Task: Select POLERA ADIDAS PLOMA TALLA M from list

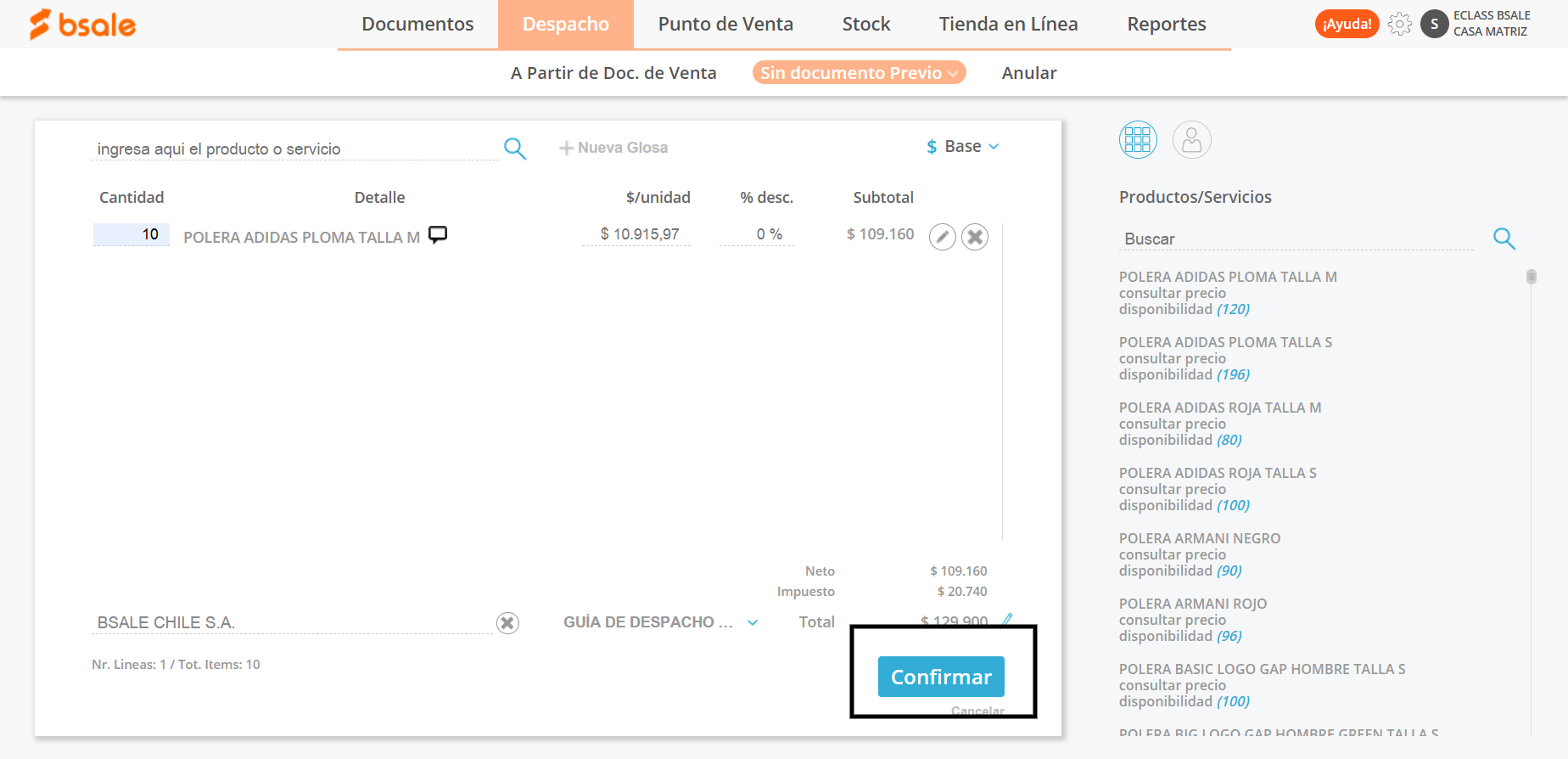Action: [1228, 277]
